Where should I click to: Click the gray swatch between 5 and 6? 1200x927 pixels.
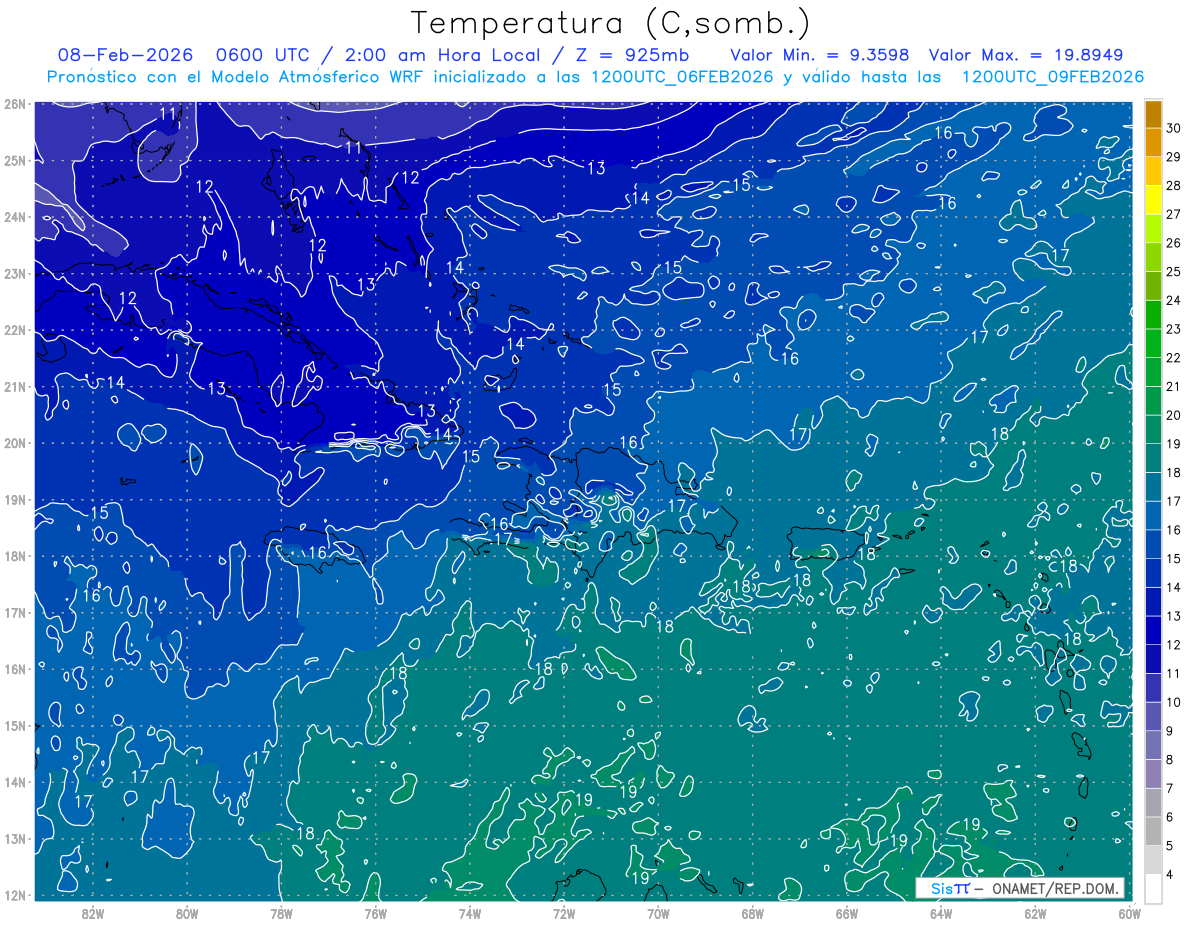(1153, 831)
